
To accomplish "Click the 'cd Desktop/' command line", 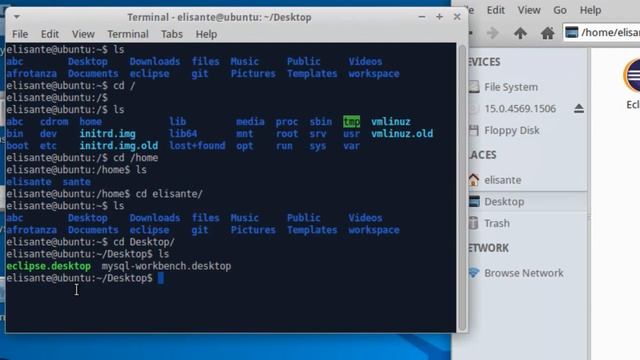I will point(144,242).
